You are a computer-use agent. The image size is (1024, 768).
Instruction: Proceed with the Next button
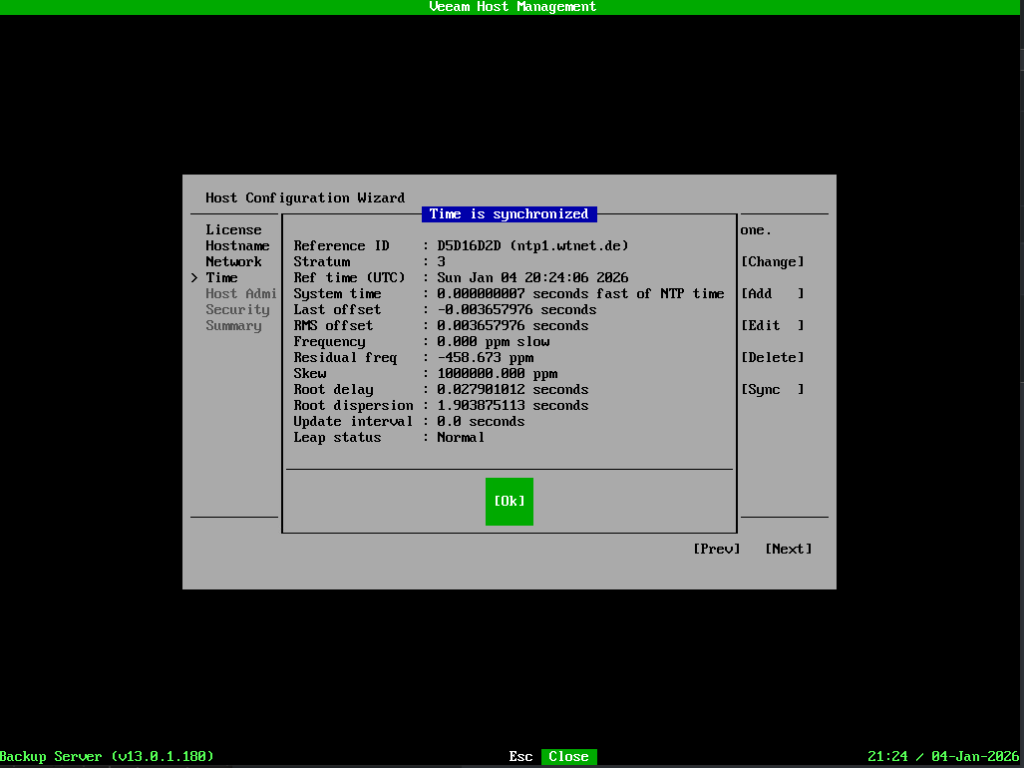(x=788, y=549)
